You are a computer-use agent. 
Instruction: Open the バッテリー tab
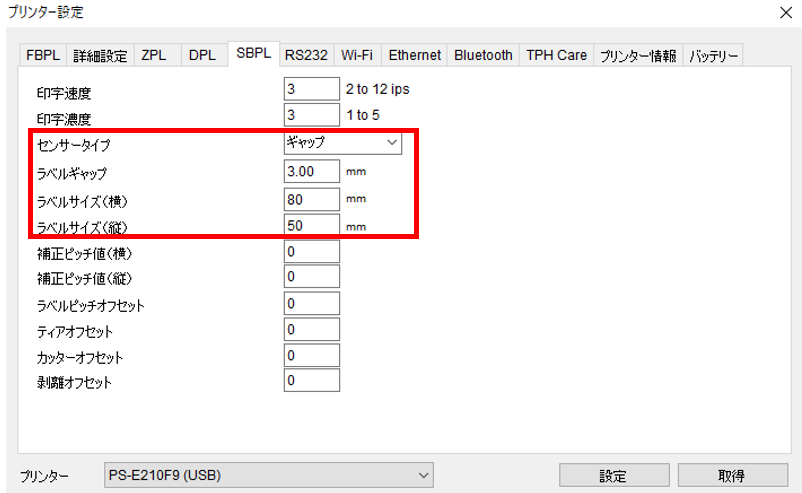pos(714,56)
